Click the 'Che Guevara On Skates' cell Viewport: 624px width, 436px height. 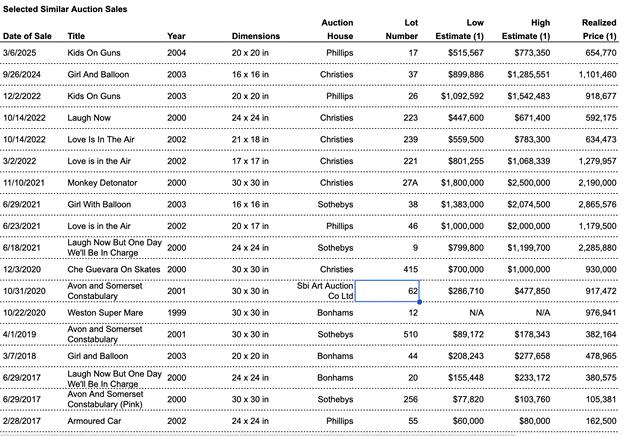coord(113,269)
